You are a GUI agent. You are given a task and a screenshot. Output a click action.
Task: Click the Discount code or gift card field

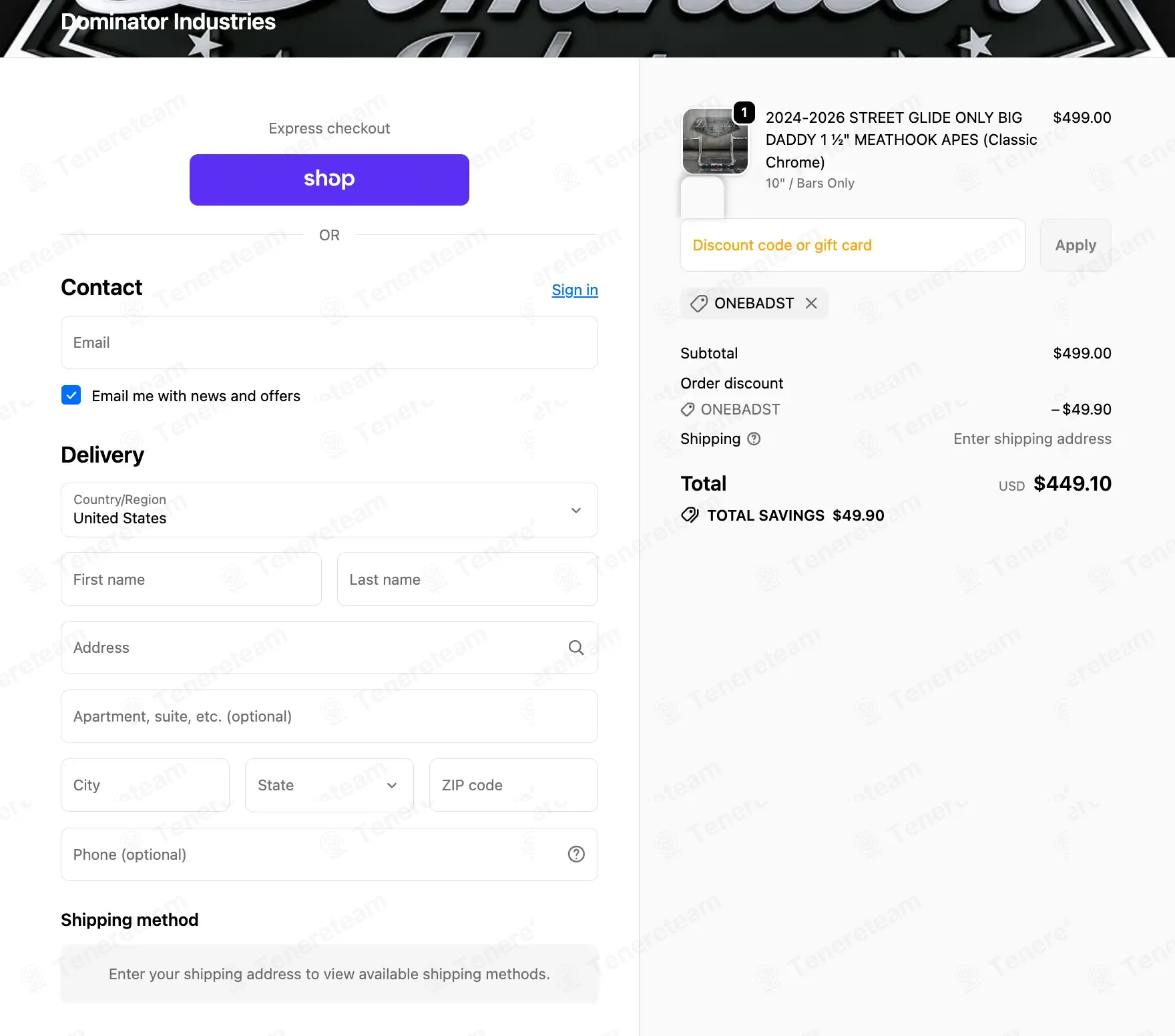[852, 245]
